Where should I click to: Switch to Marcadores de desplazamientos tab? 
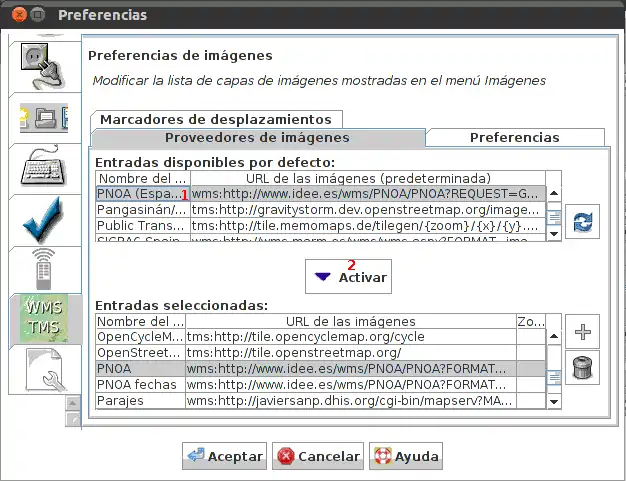click(x=215, y=119)
